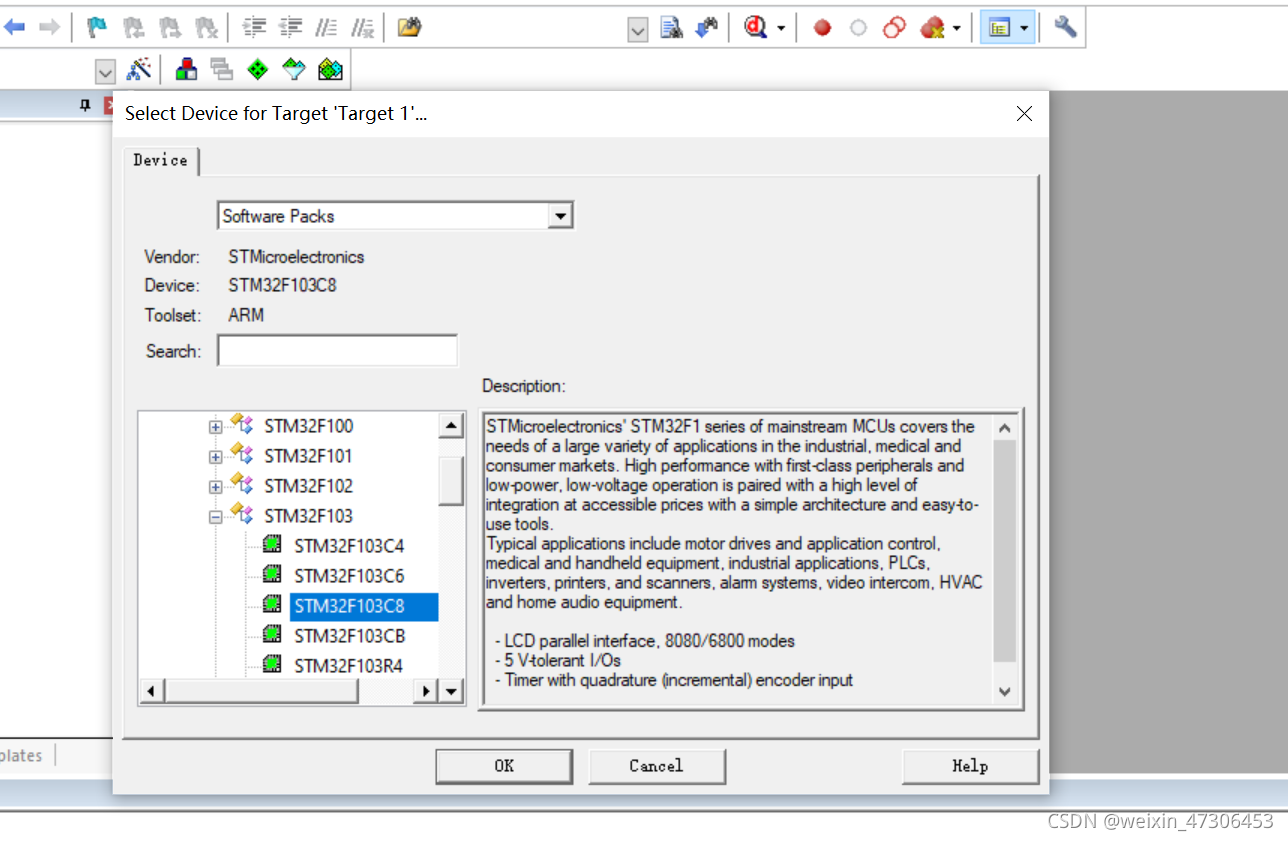Viewport: 1288px width, 841px height.
Task: Open debug session dropdown arrow
Action: 781,28
